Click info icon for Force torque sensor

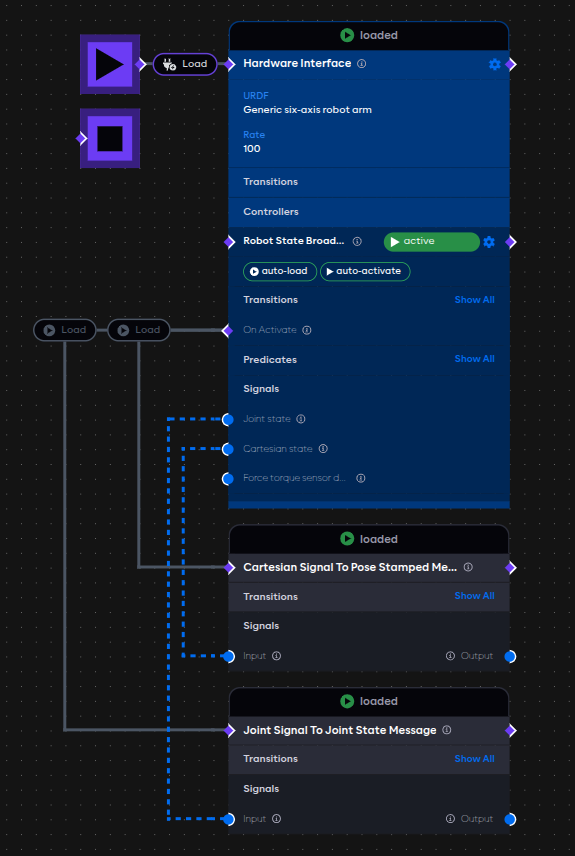point(360,478)
